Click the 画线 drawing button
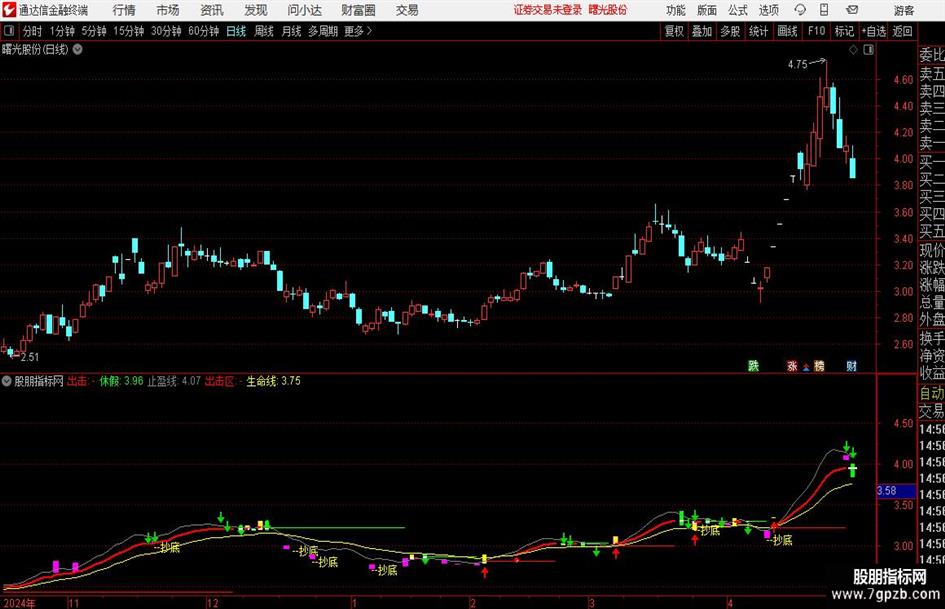Screen dimensions: 945x609 (x=788, y=31)
